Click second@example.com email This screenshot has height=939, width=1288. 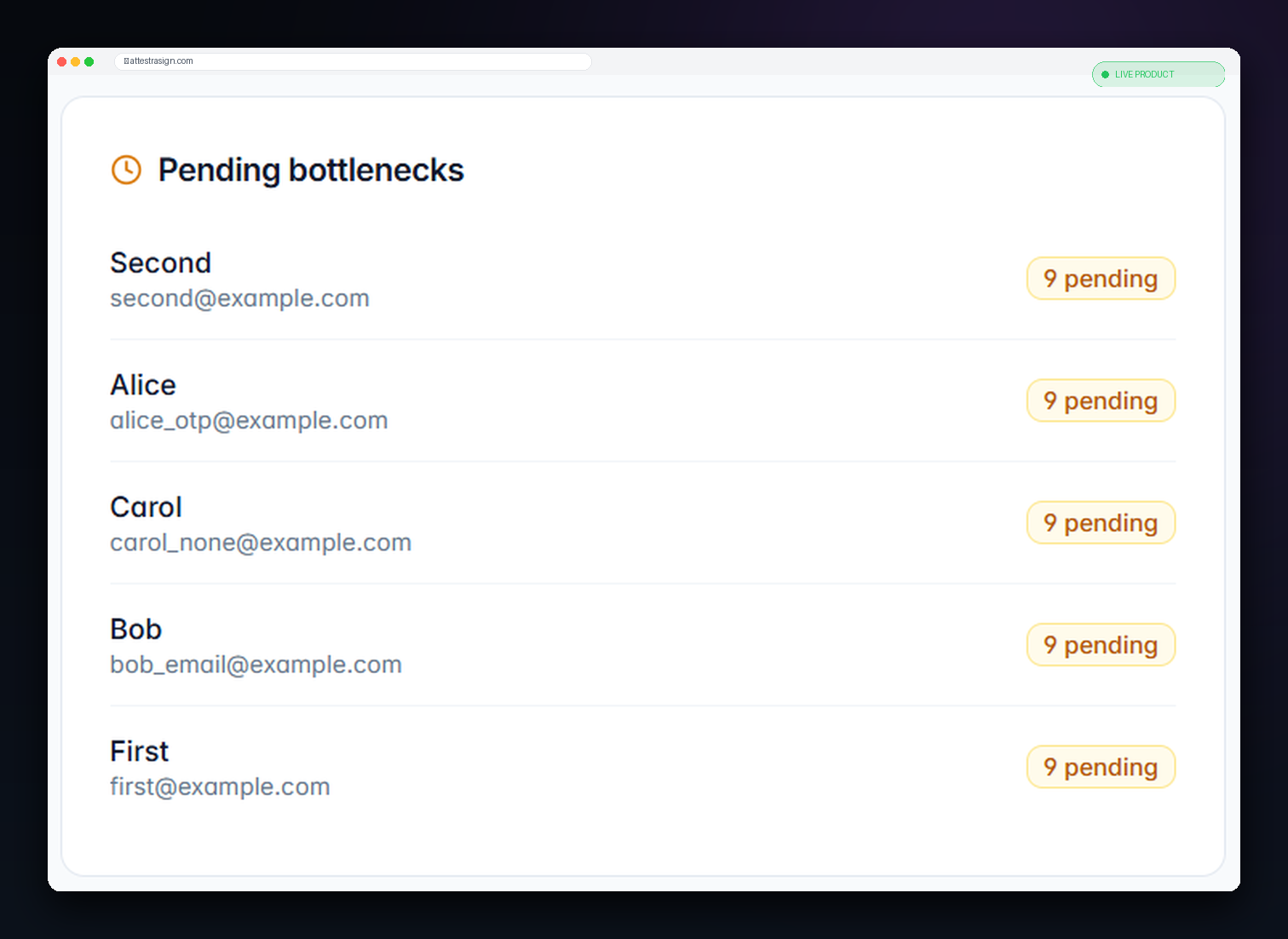(239, 298)
